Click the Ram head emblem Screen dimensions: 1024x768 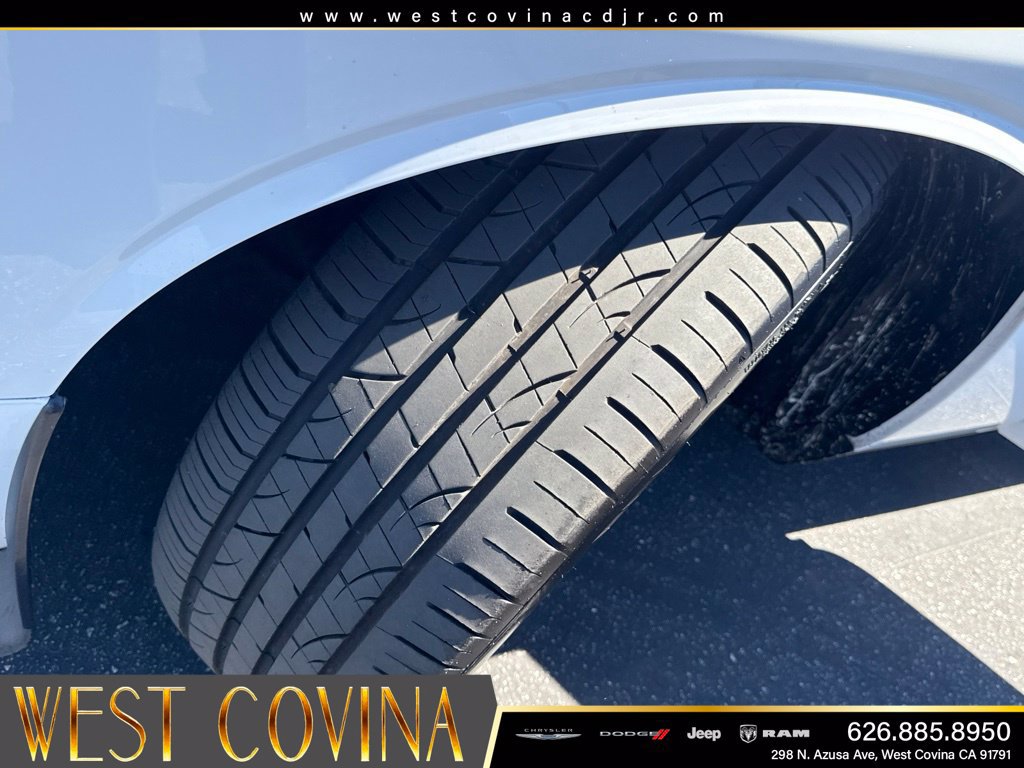coord(748,733)
